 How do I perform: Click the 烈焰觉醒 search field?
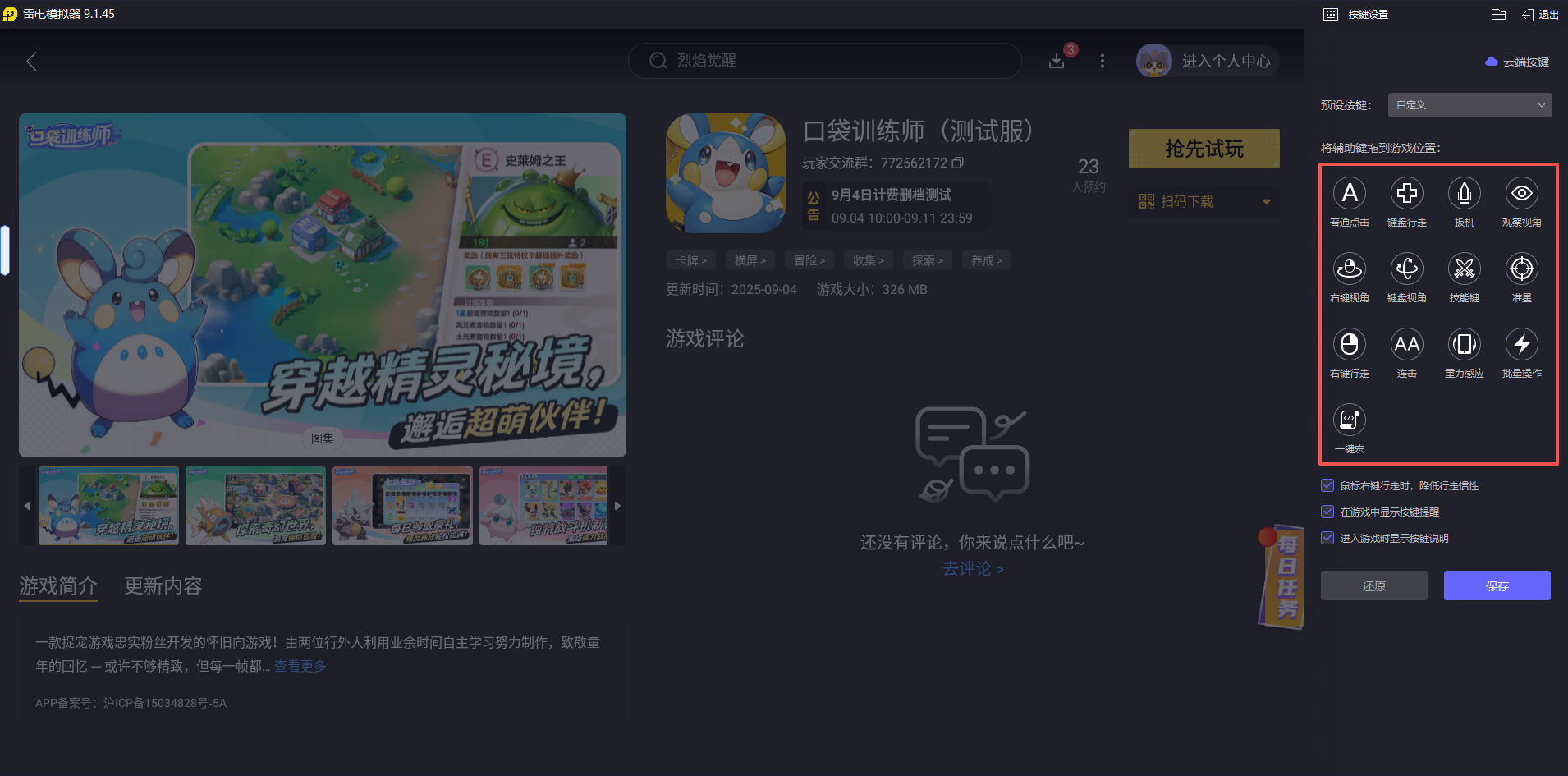825,61
